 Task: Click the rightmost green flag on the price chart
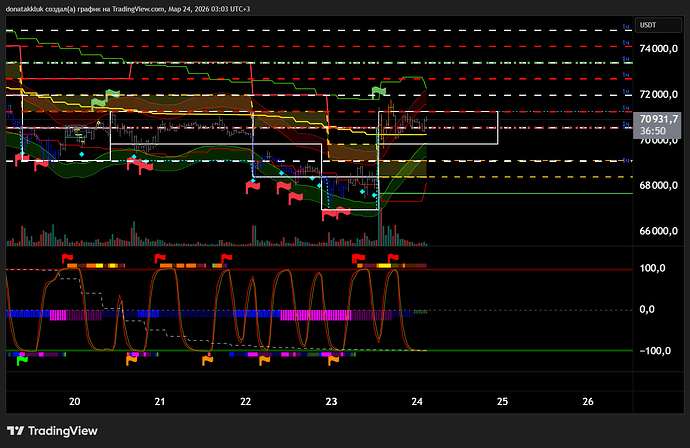click(379, 93)
